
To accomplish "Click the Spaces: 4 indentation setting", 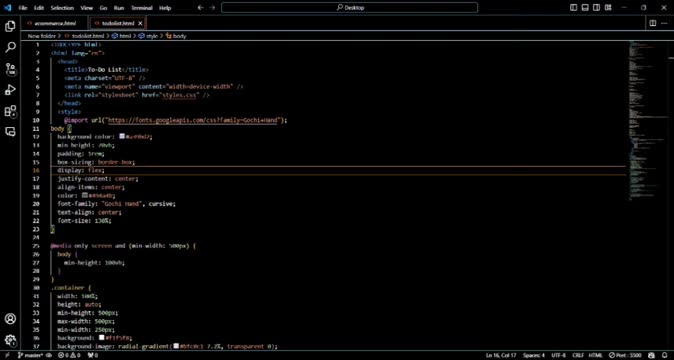I will click(534, 355).
